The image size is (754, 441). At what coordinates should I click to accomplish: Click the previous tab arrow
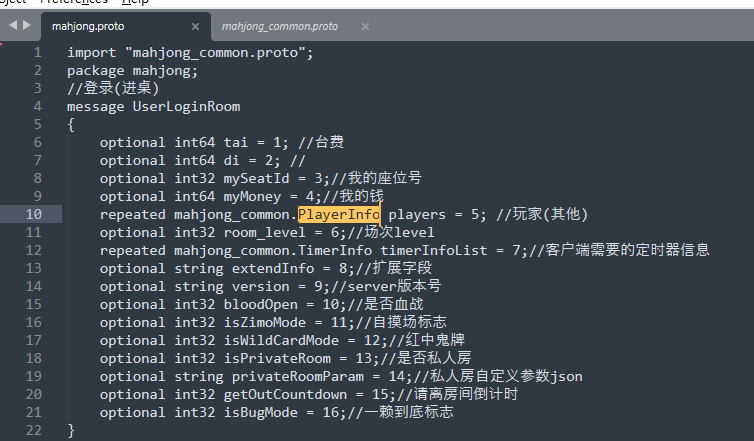(11, 25)
